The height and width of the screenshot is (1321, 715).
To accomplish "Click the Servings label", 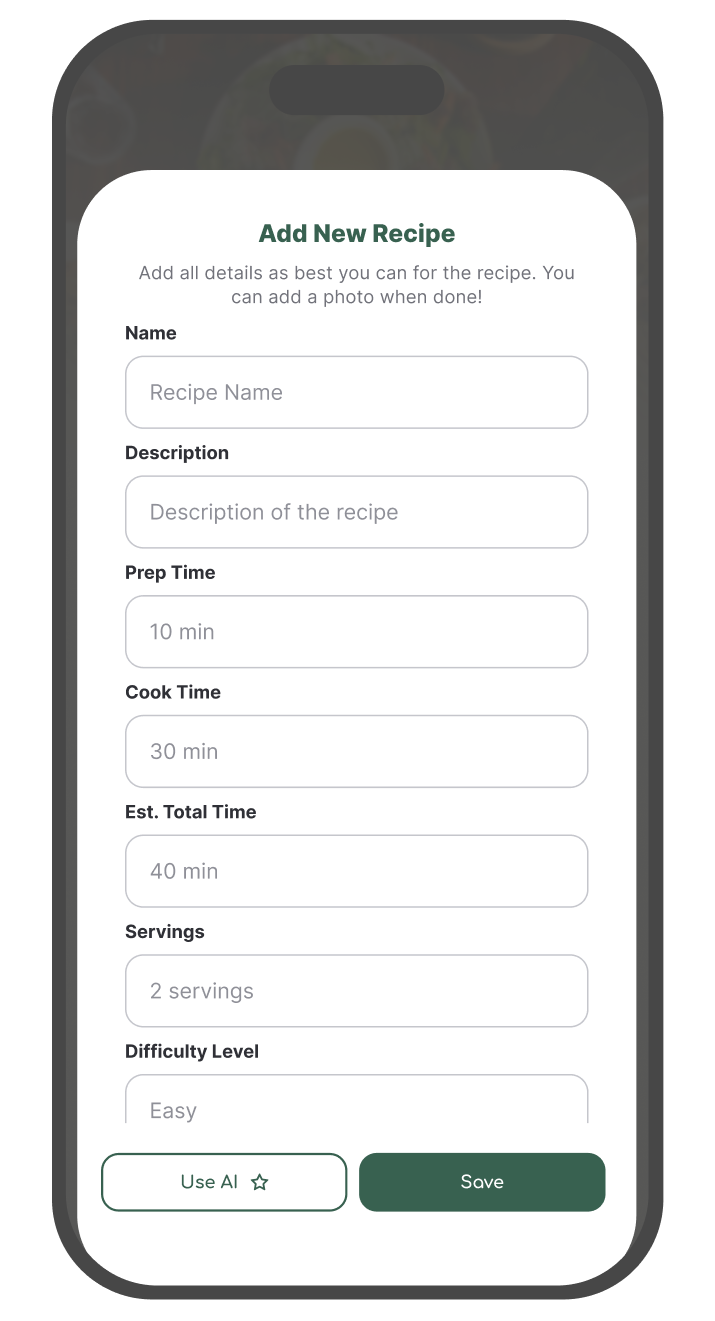I will (165, 932).
